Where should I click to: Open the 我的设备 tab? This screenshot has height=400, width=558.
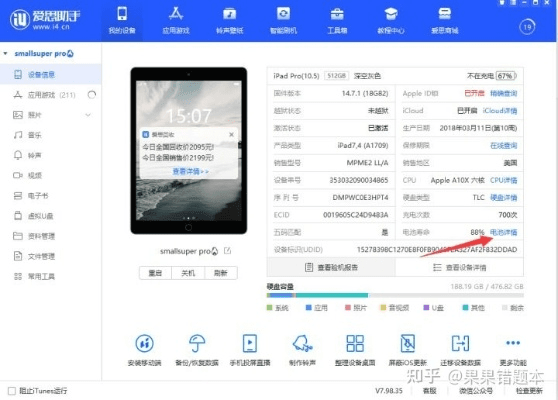122,20
